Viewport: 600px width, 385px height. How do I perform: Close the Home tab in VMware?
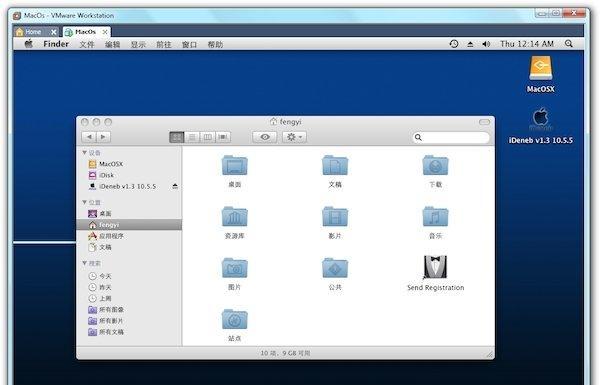54,32
